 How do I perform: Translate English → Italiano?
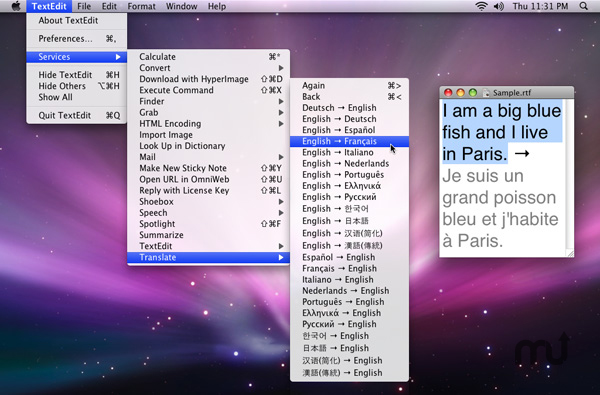pos(349,152)
